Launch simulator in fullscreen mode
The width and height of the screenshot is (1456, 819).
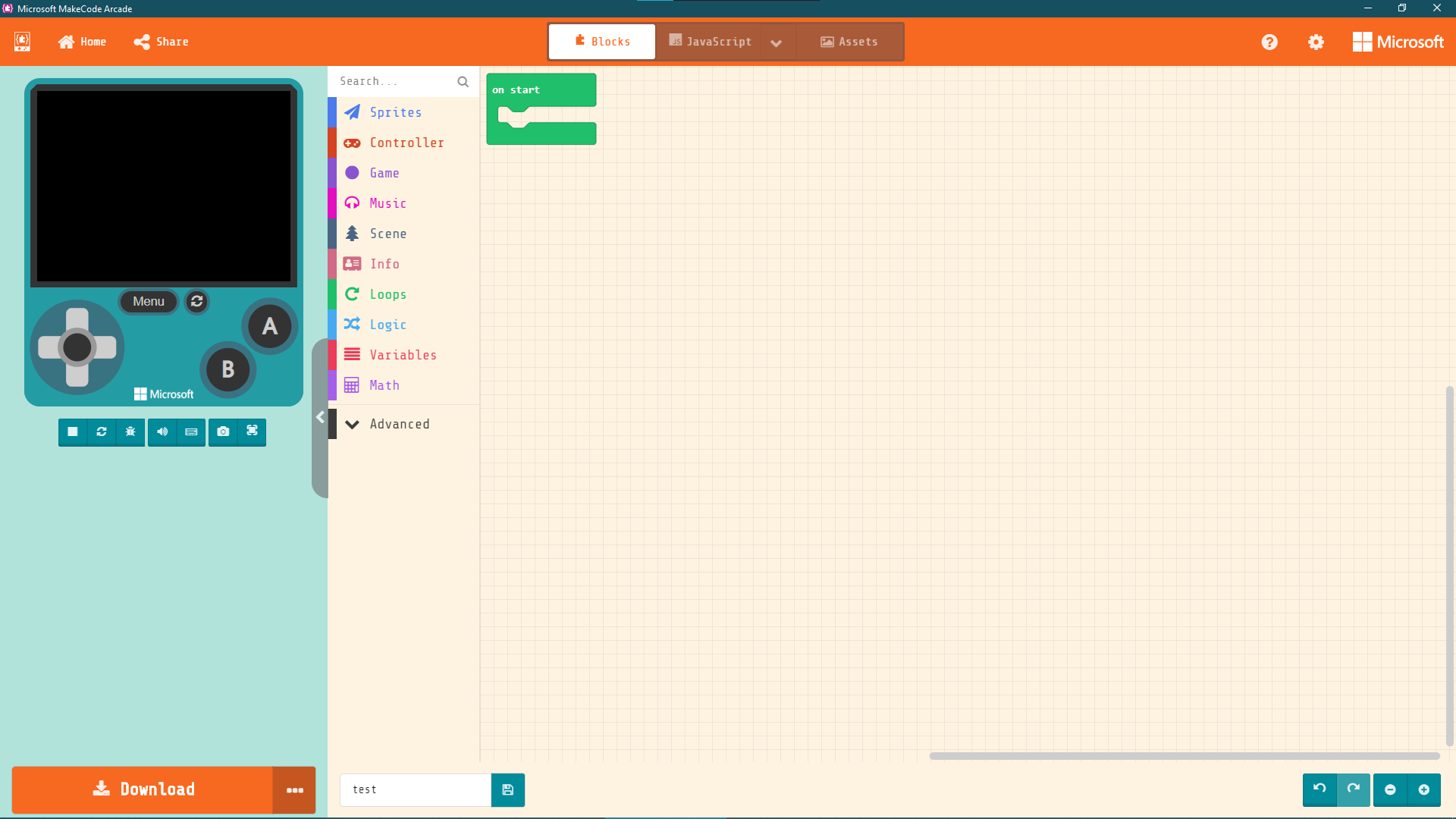(252, 431)
